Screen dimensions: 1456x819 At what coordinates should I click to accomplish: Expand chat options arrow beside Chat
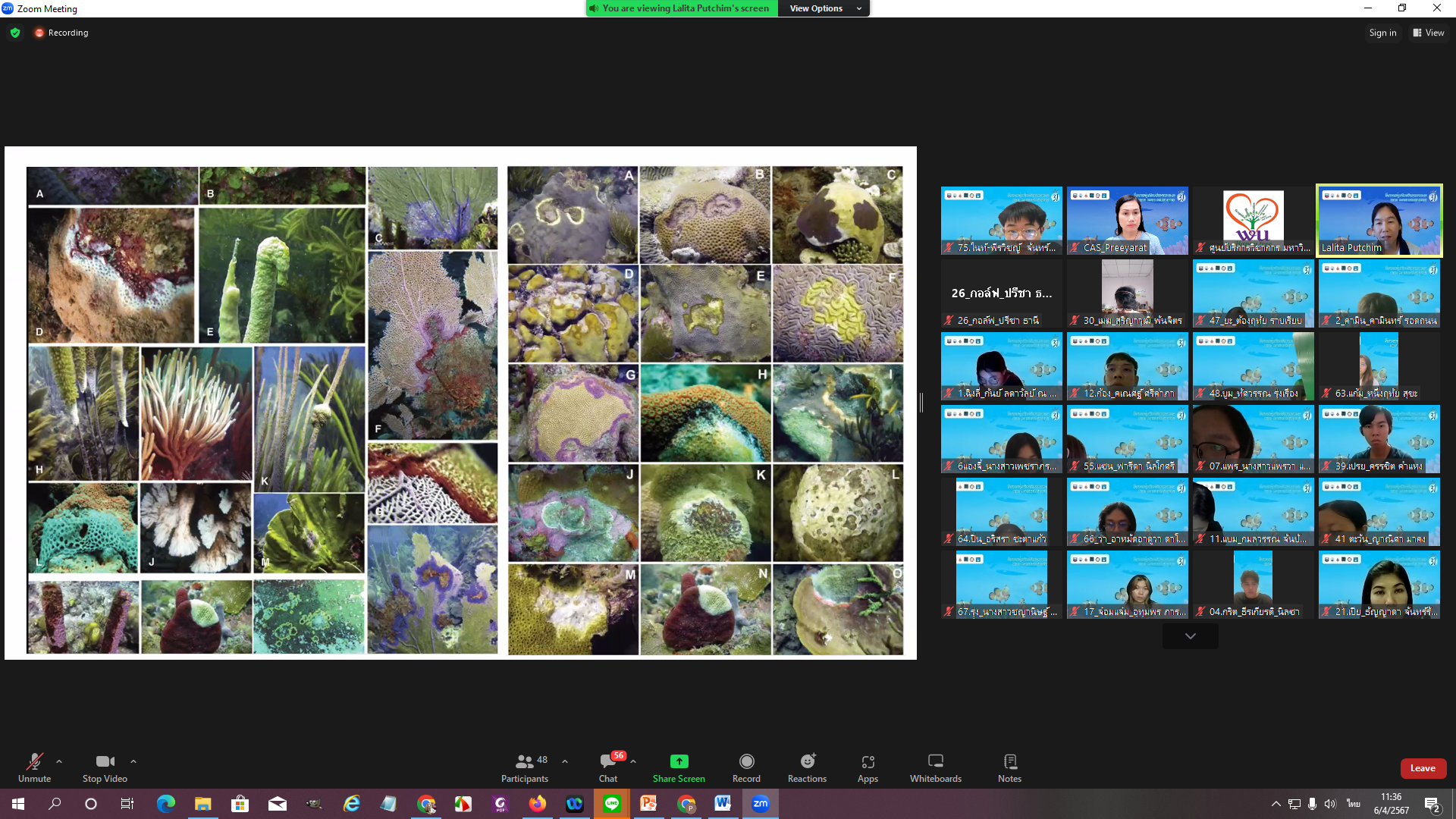(x=633, y=761)
